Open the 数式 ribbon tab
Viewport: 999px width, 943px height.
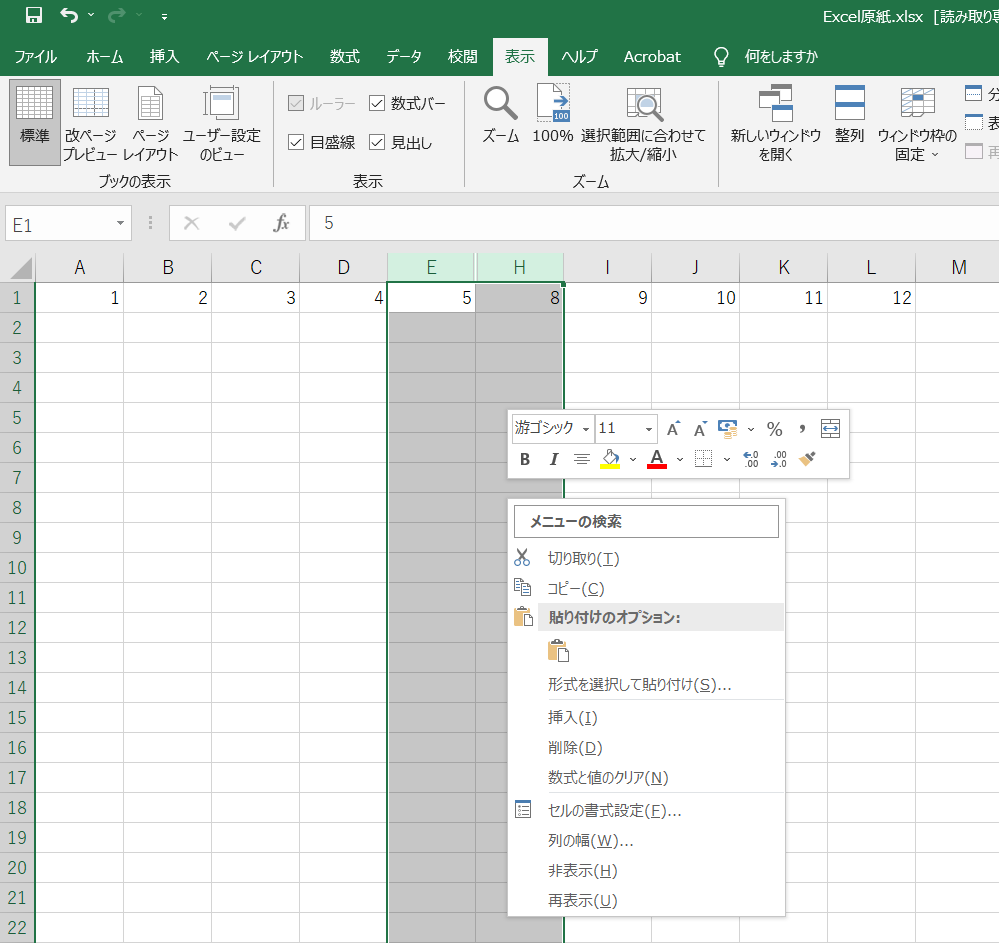[x=345, y=57]
